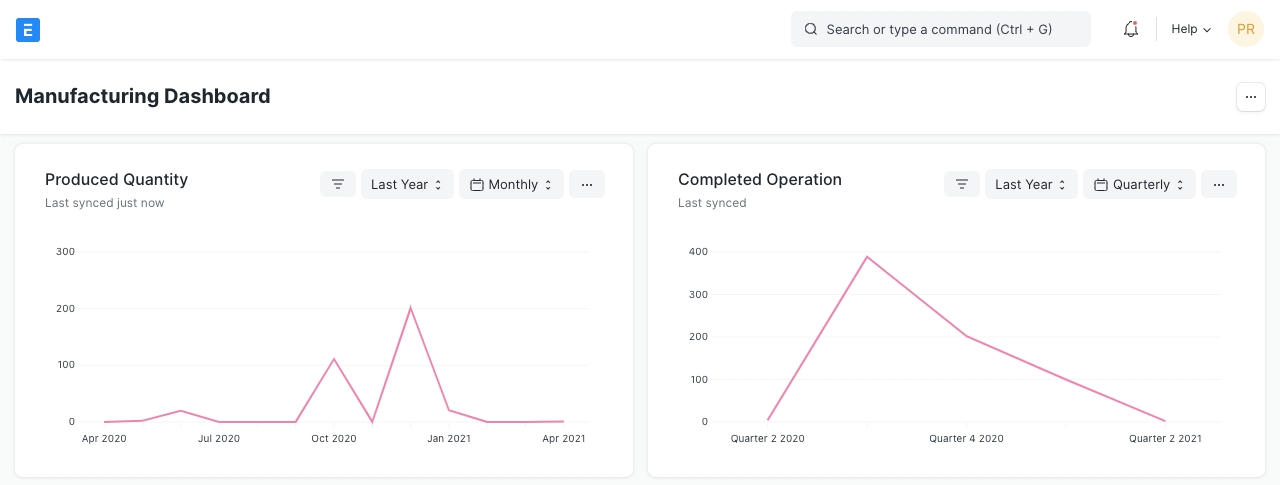Click the Manufacturing Dashboard page title
Screen dimensions: 1280x485
tap(143, 97)
